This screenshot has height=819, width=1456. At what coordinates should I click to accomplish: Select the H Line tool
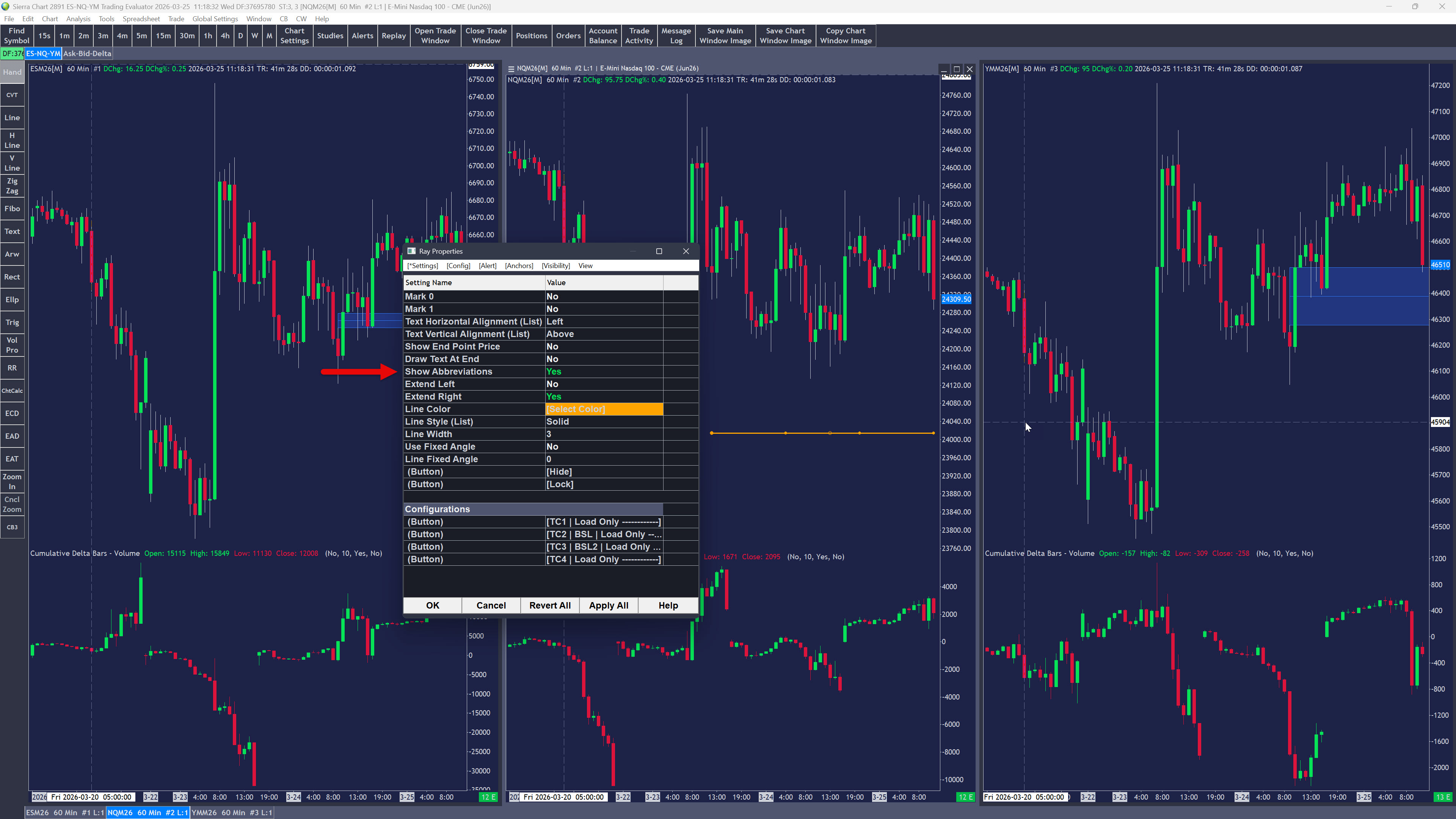point(12,140)
